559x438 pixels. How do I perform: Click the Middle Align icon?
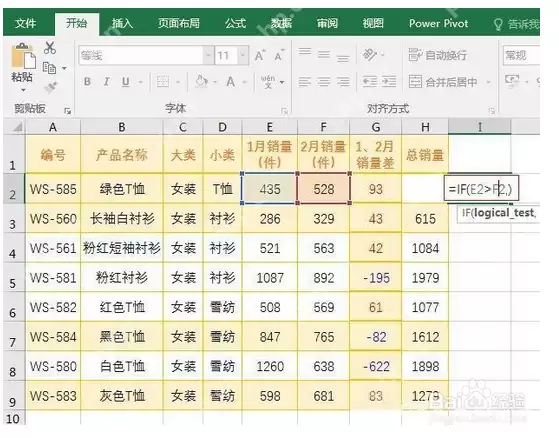(x=324, y=55)
